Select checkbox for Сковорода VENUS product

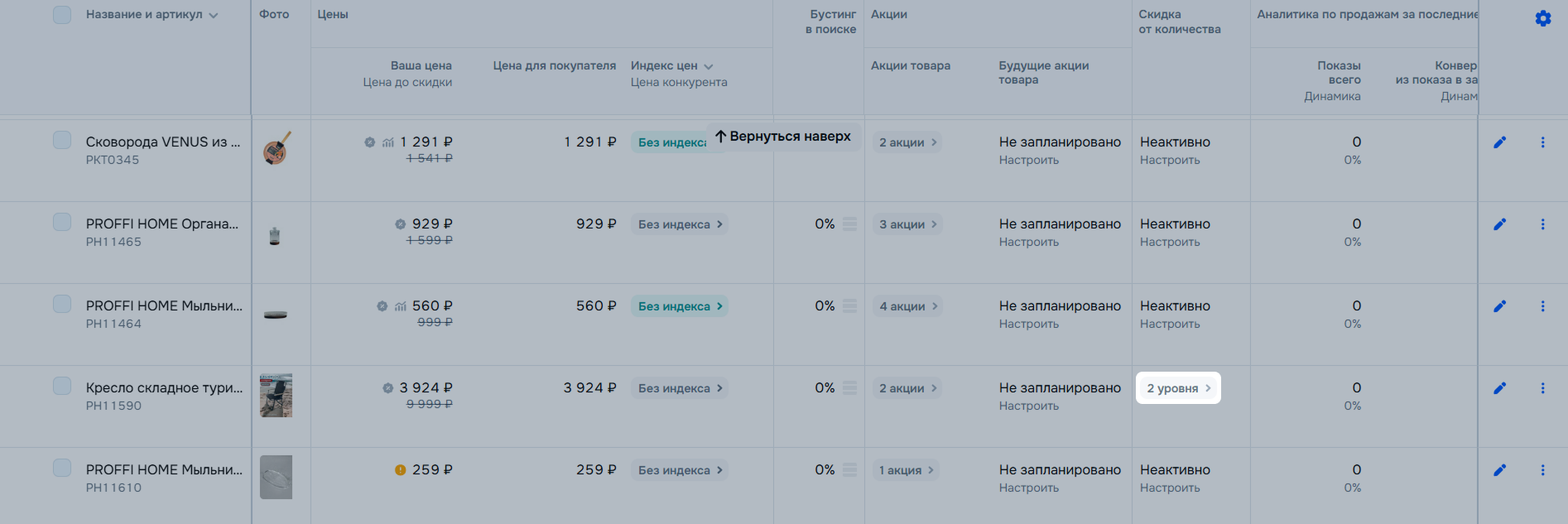(x=62, y=140)
